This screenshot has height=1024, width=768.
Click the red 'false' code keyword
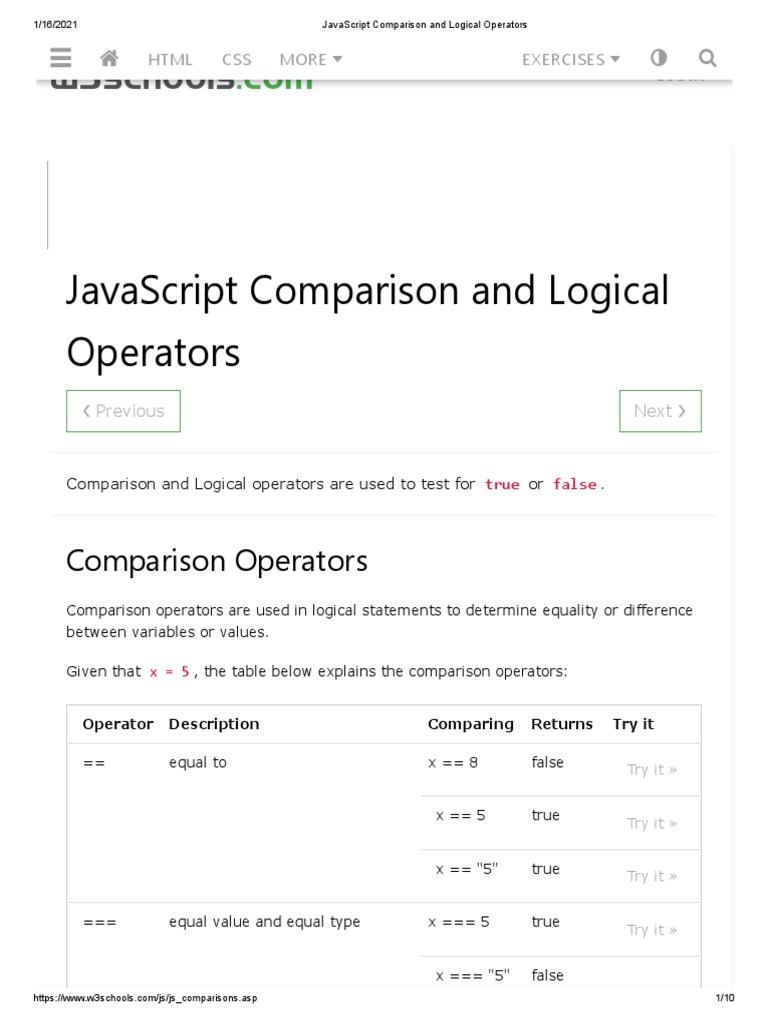(575, 485)
